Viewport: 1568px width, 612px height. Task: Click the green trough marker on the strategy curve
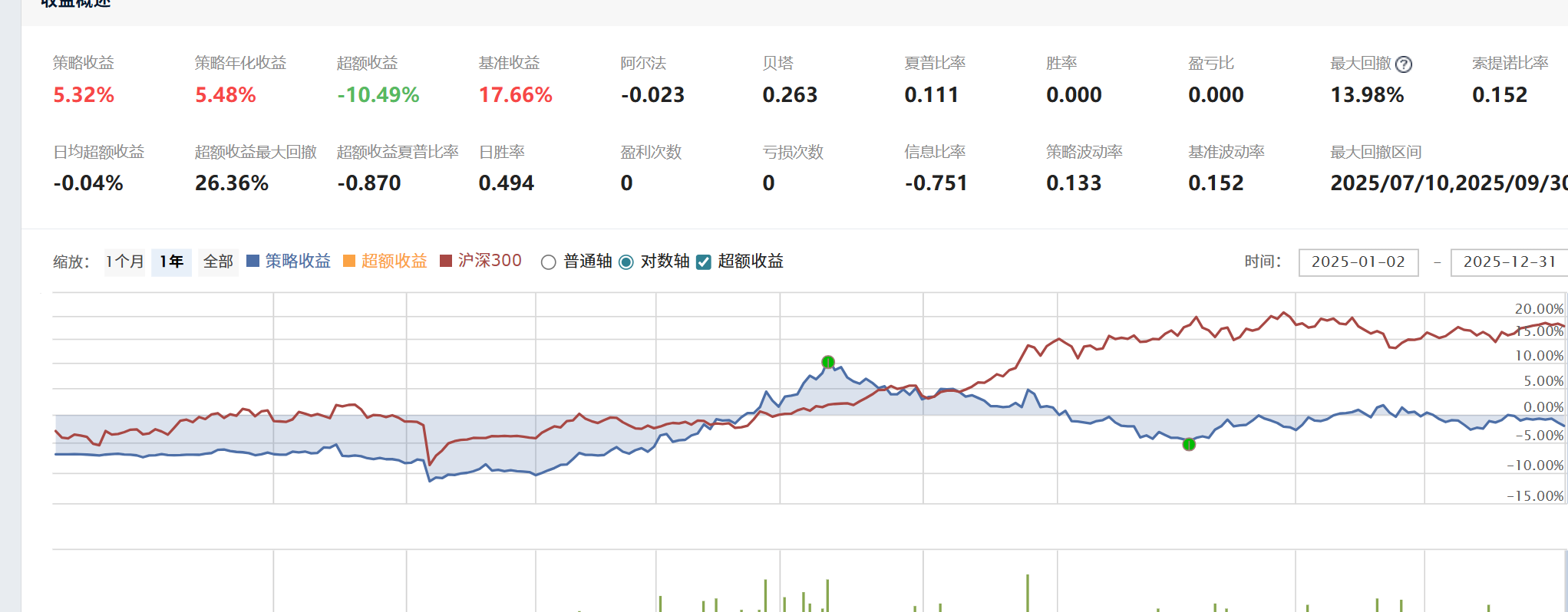coord(1189,444)
